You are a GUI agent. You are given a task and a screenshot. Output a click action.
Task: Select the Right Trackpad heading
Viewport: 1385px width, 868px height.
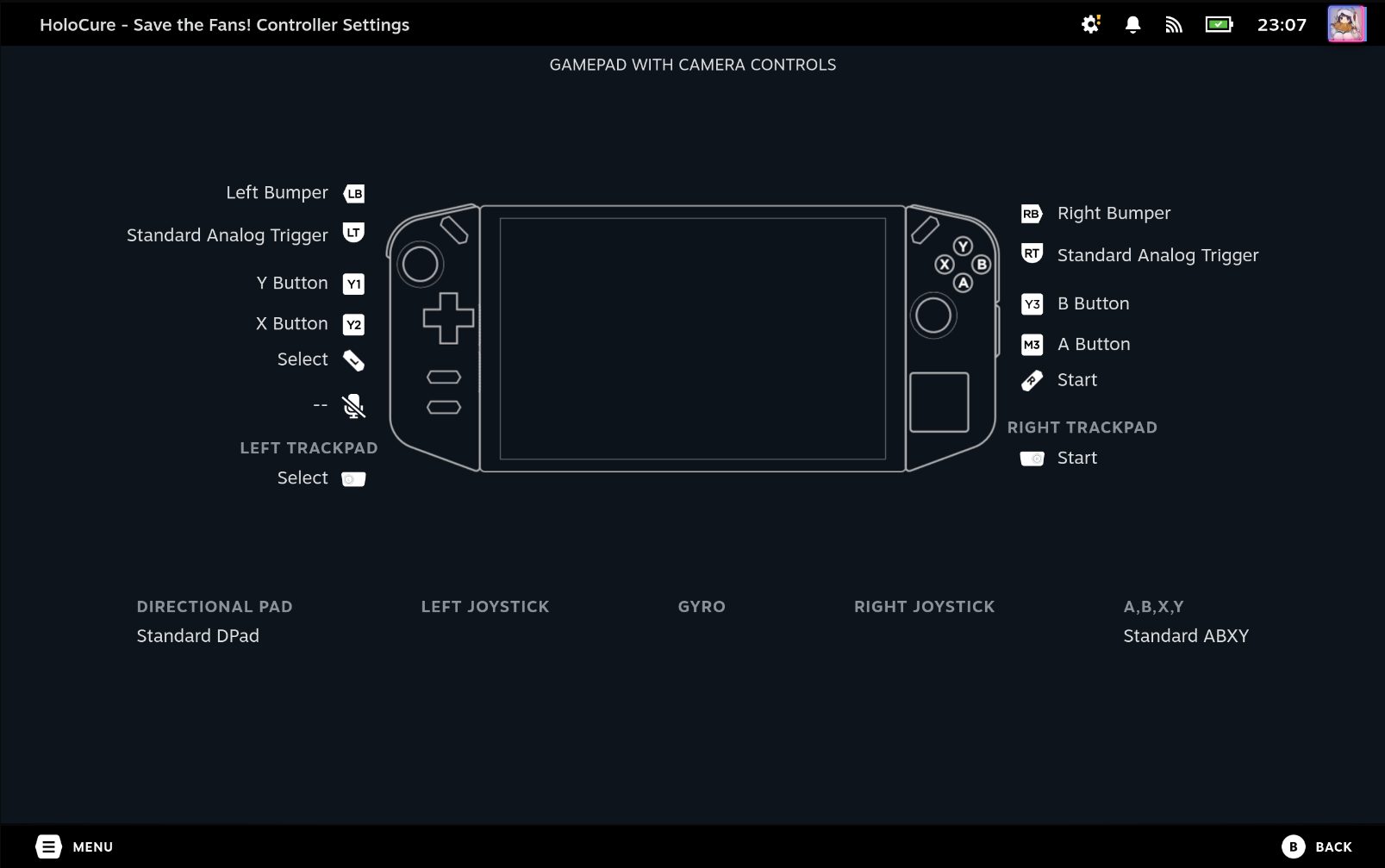[x=1082, y=428]
